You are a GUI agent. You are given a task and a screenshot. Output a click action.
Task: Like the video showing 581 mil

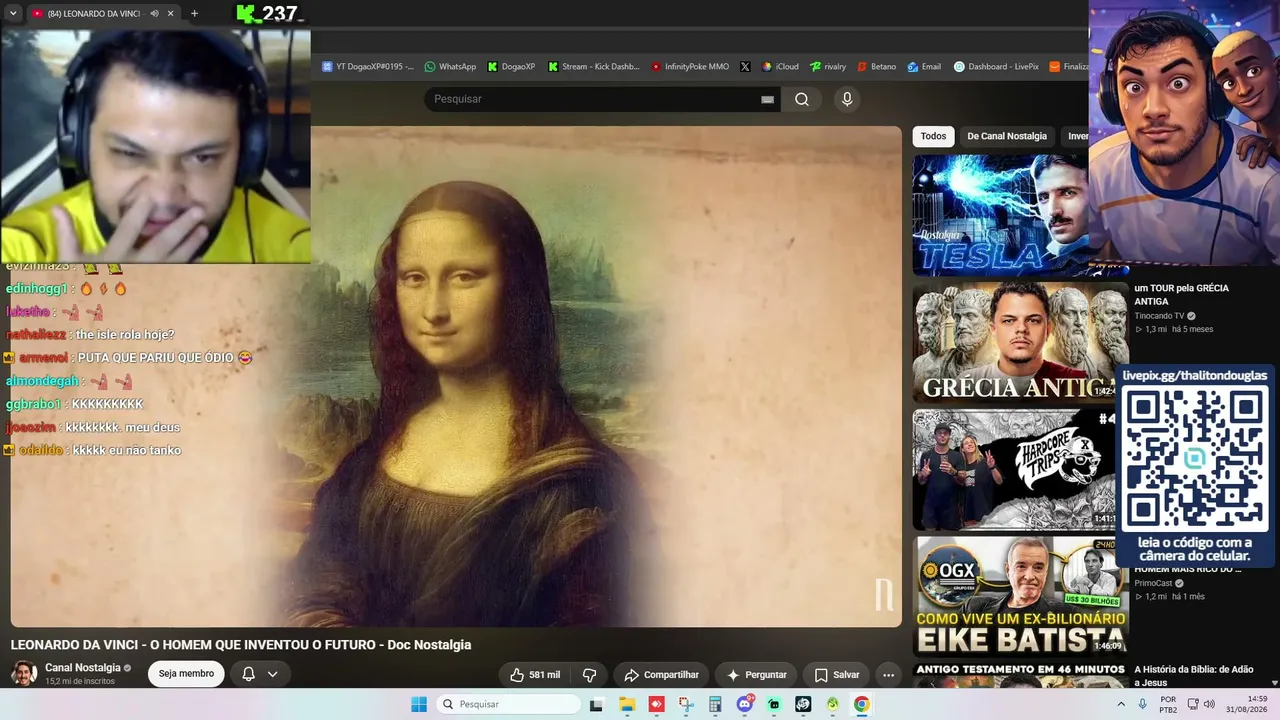coord(535,675)
